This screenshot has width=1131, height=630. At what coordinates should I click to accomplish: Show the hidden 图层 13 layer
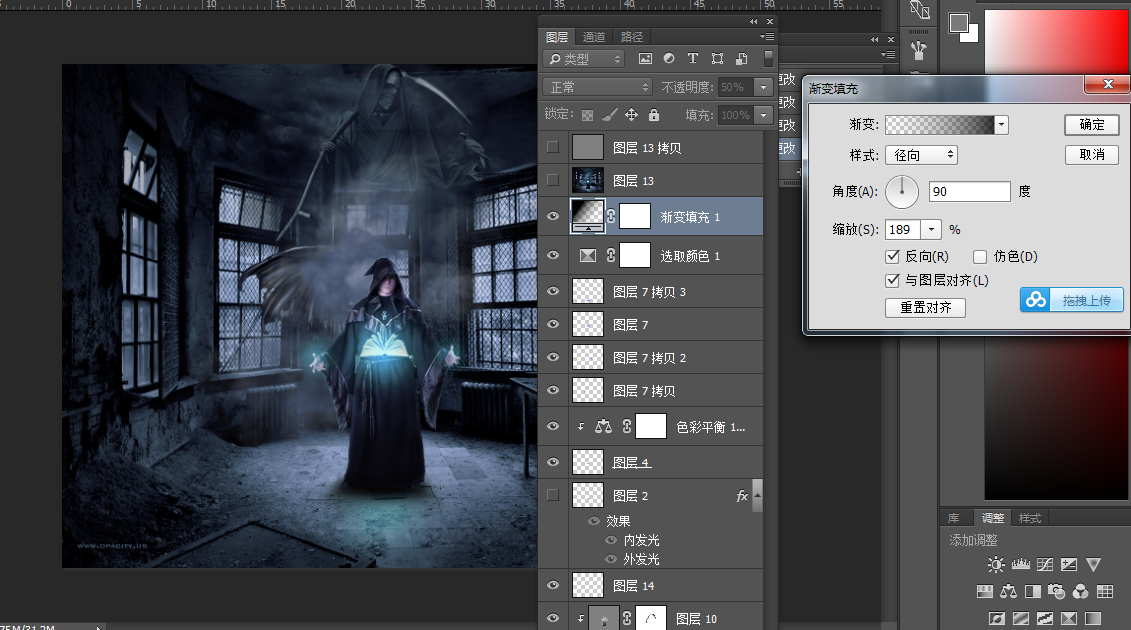553,180
